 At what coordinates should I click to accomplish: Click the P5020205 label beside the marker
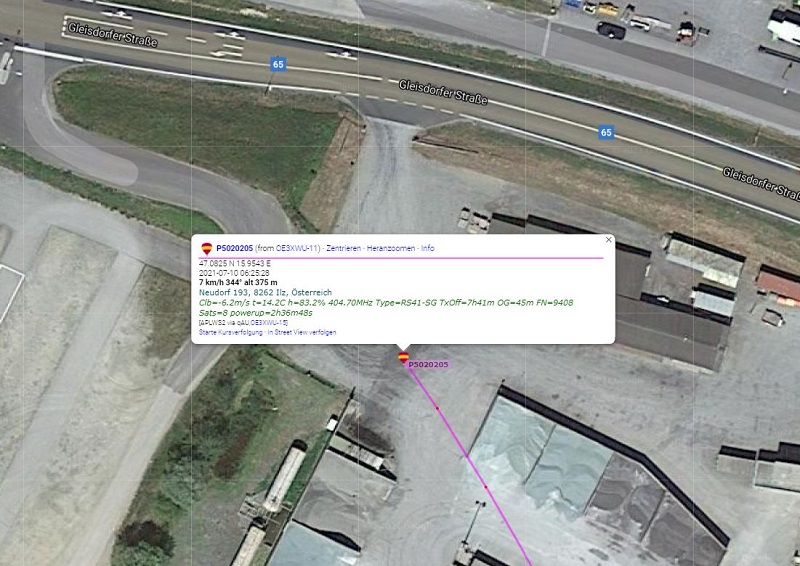pyautogui.click(x=428, y=364)
